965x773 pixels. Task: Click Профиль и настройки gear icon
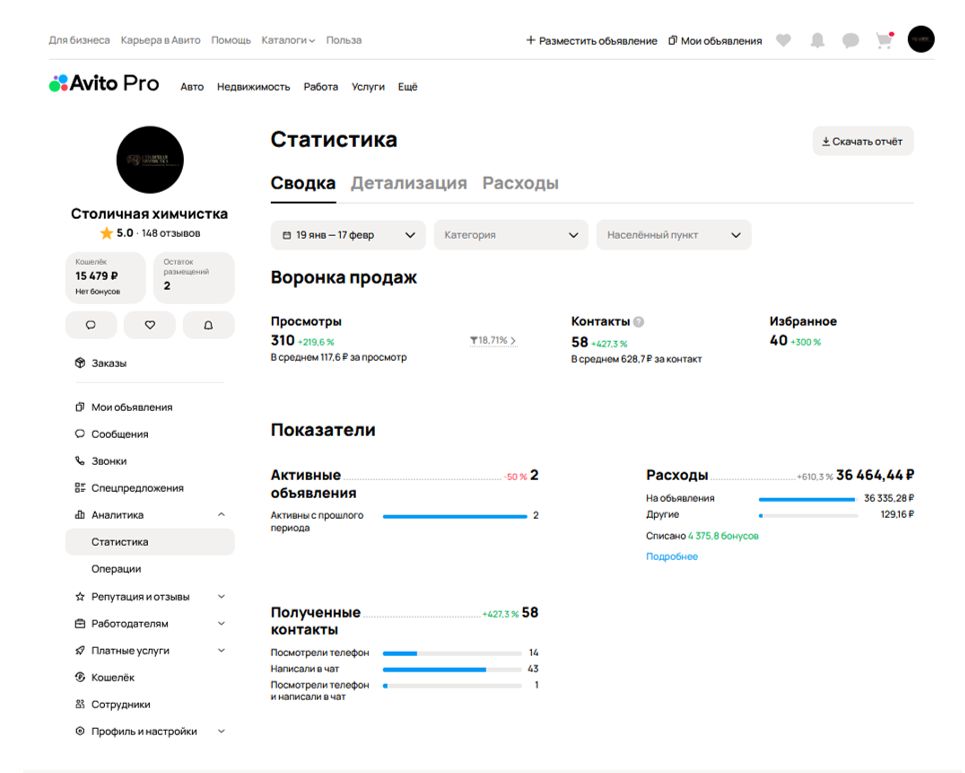80,731
